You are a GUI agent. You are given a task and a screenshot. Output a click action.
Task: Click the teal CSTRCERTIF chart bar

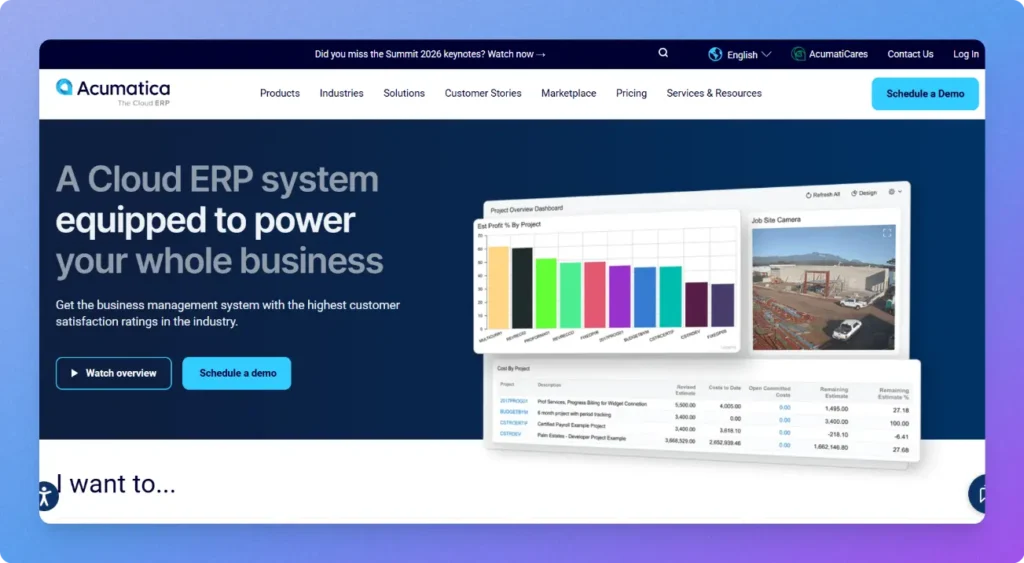(x=670, y=297)
